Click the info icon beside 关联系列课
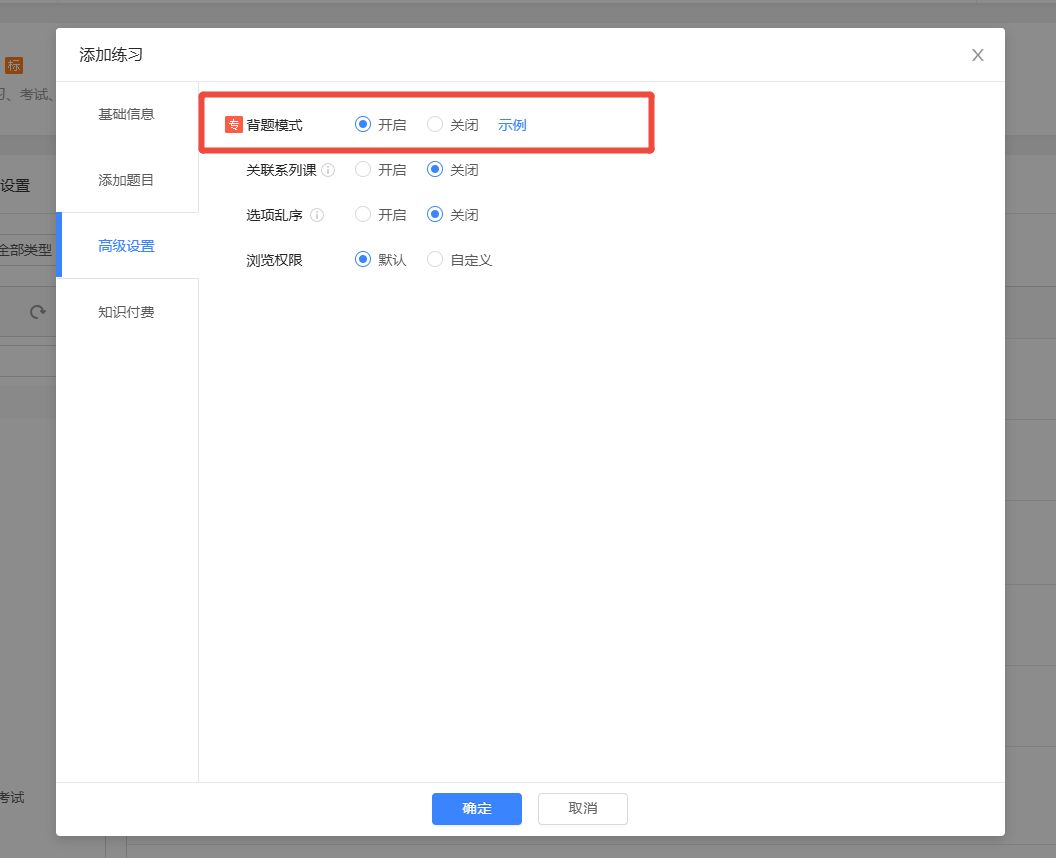The height and width of the screenshot is (858, 1056). [328, 170]
